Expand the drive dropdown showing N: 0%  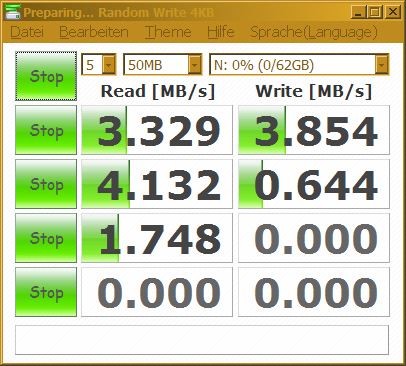(381, 64)
